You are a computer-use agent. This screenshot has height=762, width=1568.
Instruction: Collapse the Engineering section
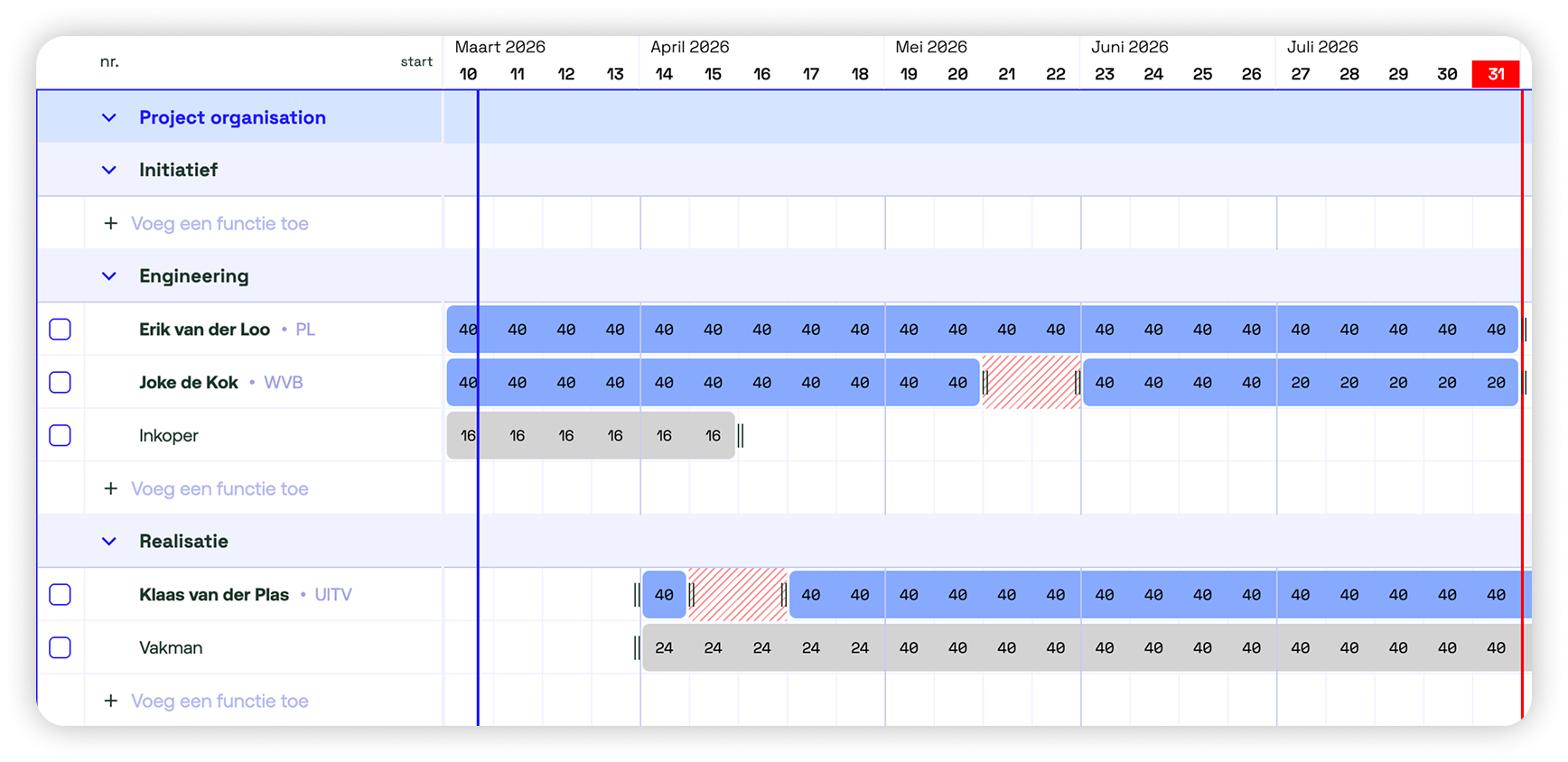point(109,276)
